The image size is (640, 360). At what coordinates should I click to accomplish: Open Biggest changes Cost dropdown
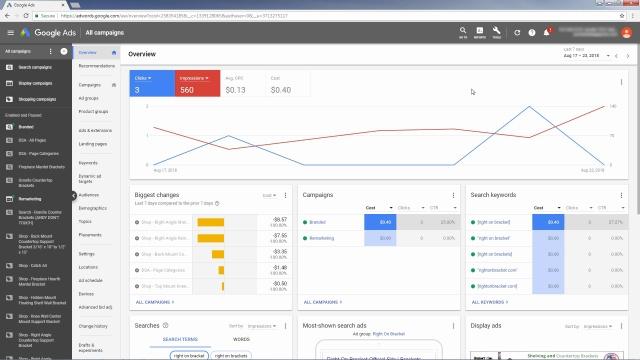[269, 196]
